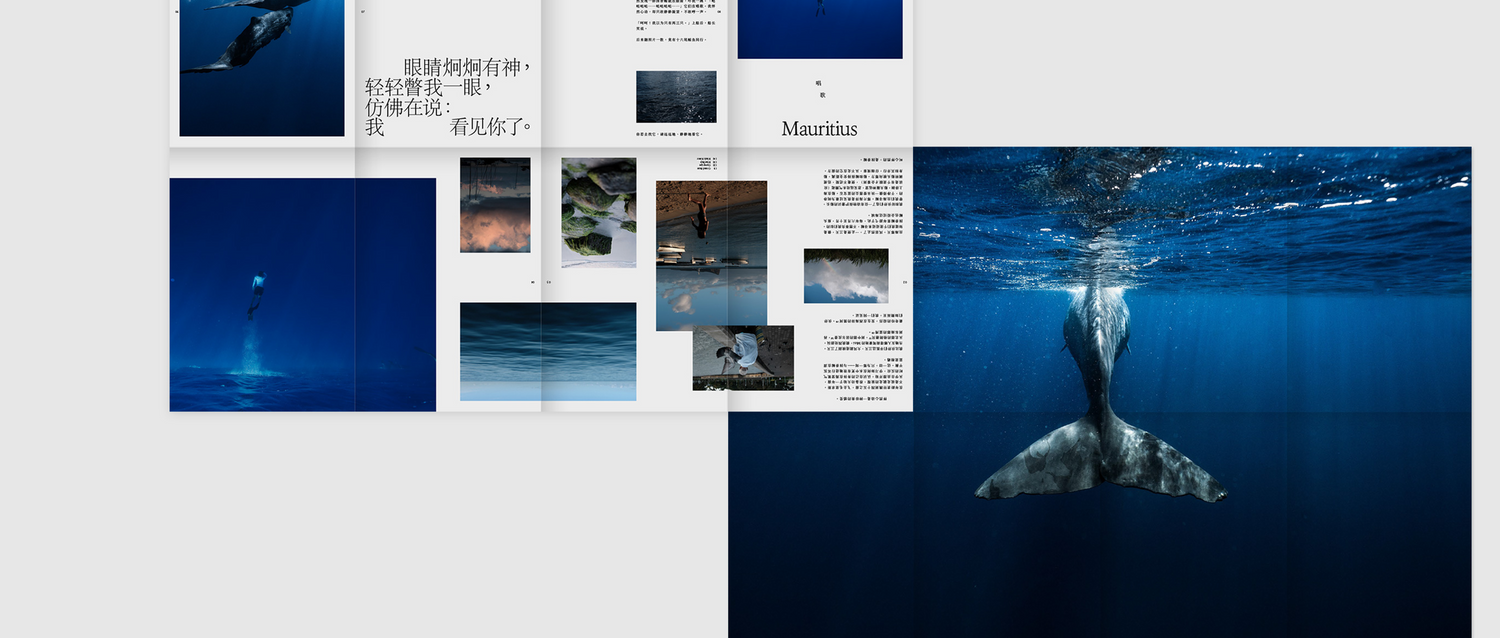Click the inverted blue sky and clouds photo
Viewport: 1500px width, 638px height.
(x=845, y=276)
